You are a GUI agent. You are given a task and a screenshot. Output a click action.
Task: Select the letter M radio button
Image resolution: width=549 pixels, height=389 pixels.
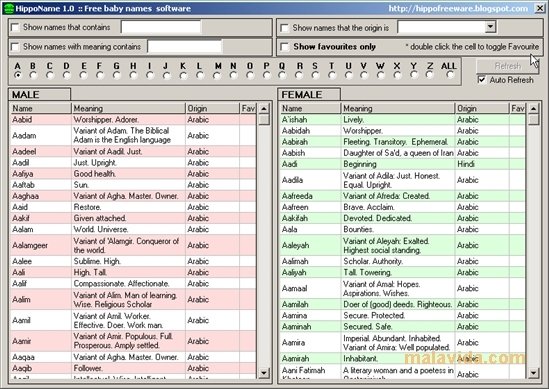click(x=217, y=75)
